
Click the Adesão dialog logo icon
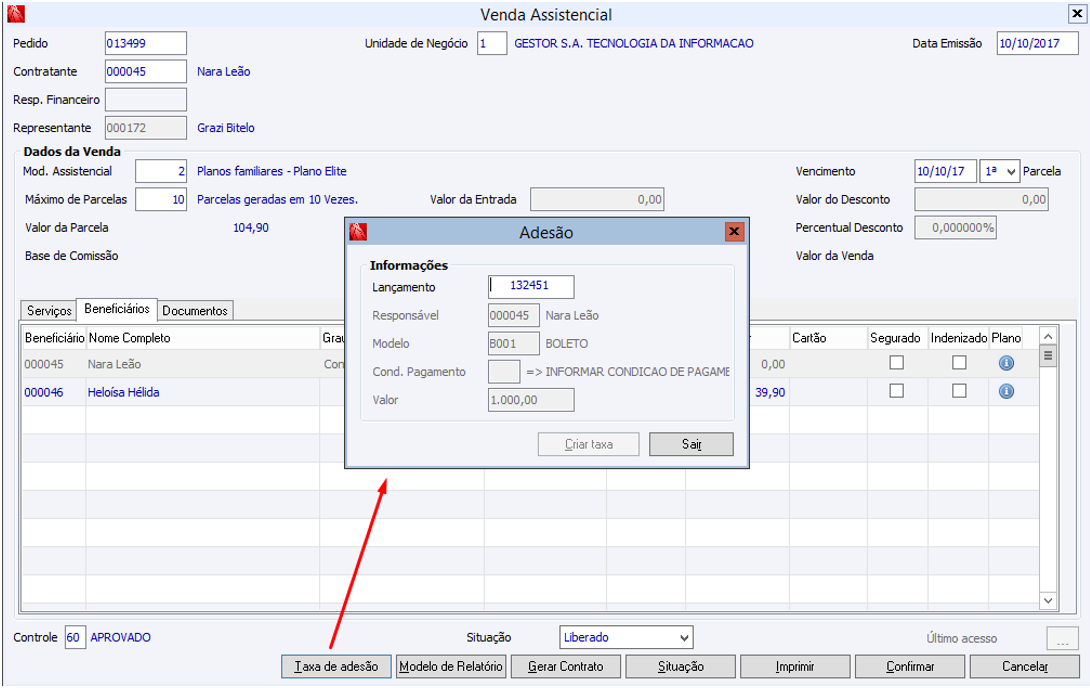[x=358, y=231]
